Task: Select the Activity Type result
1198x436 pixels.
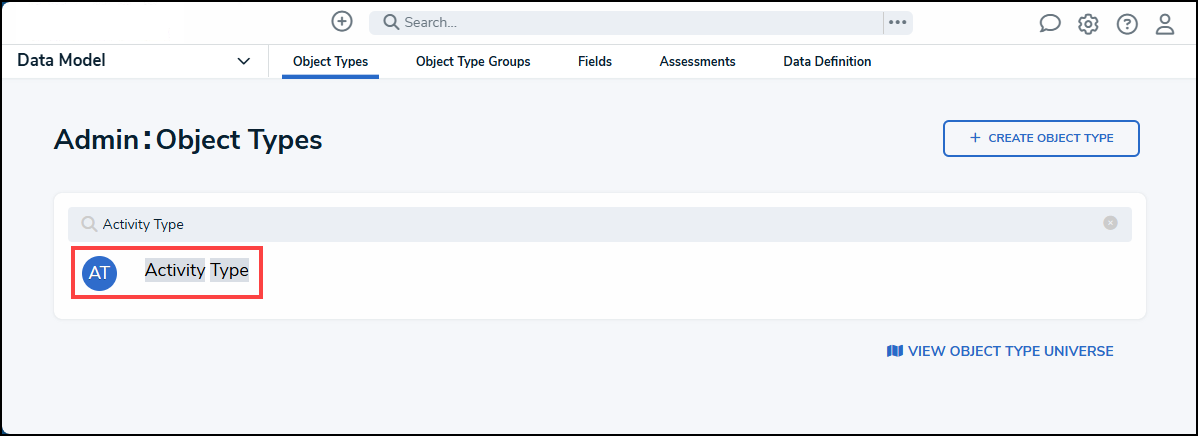Action: point(196,270)
